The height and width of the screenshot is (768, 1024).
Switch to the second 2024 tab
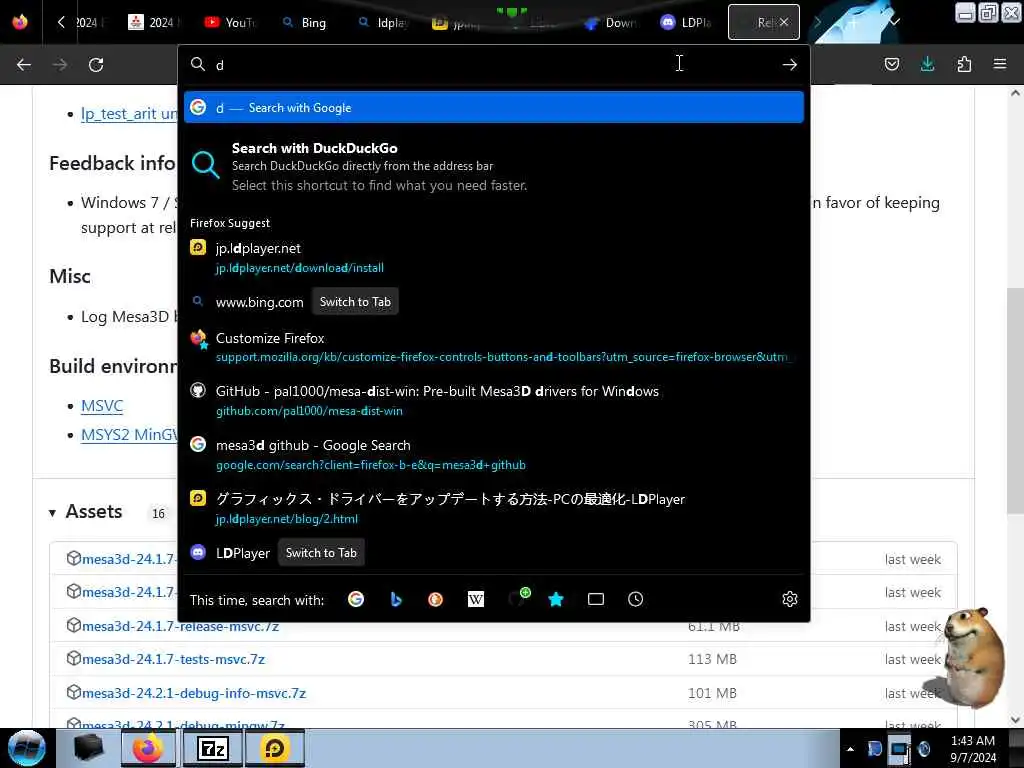152,22
